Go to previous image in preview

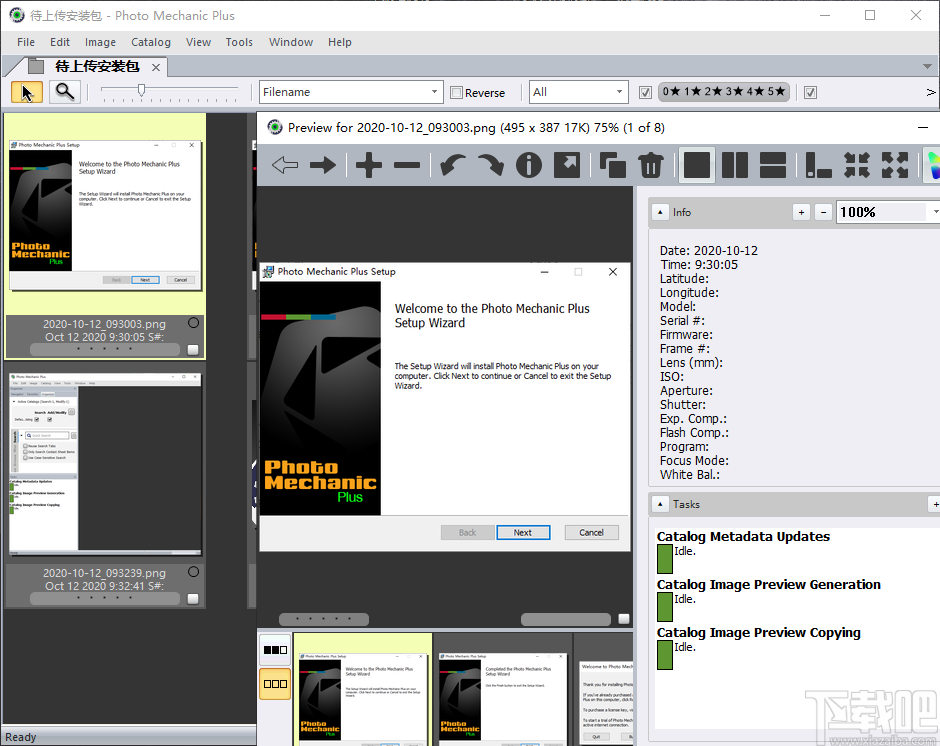tap(285, 165)
